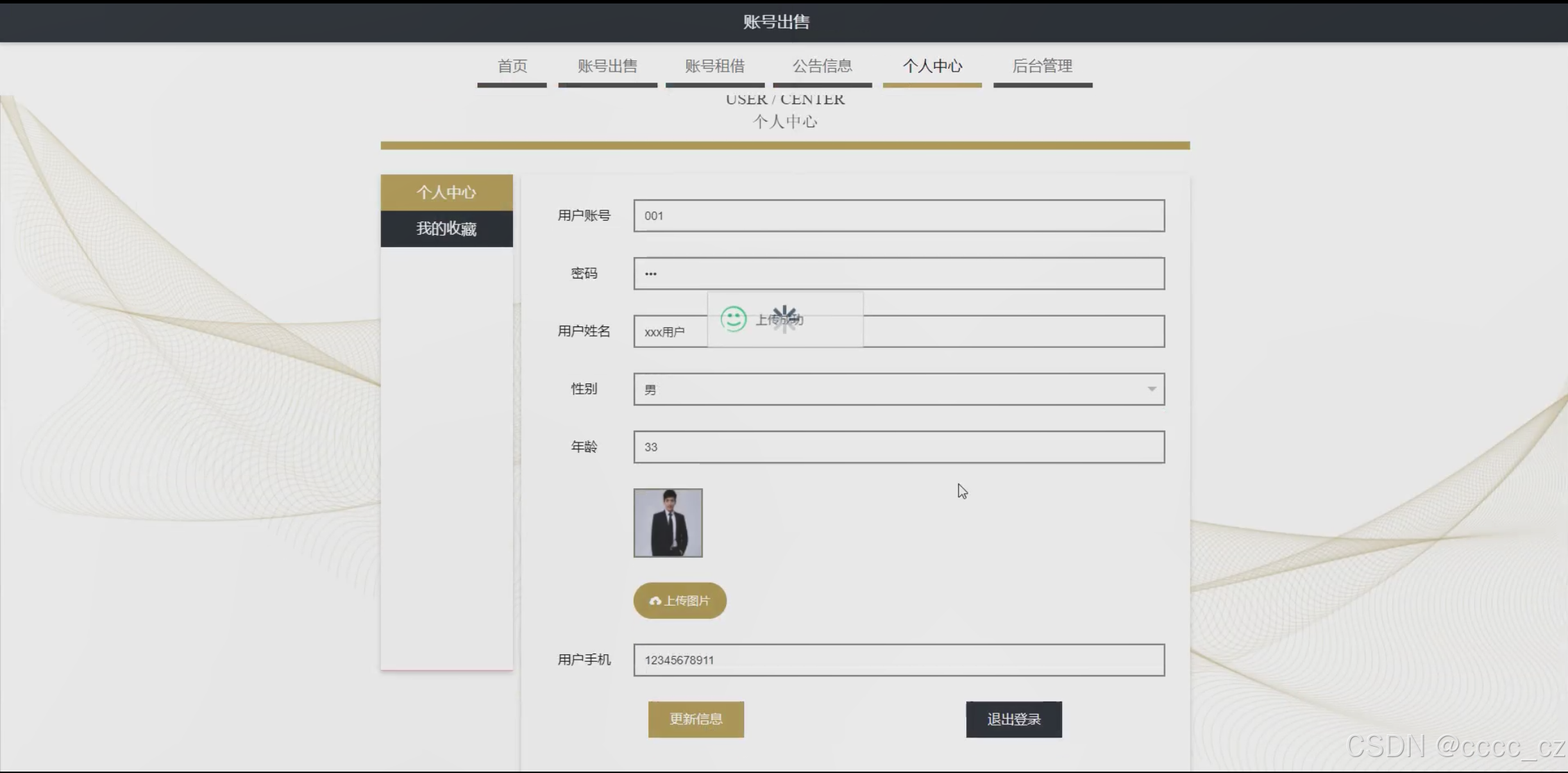Click the cloud upload icon
Image resolution: width=1568 pixels, height=773 pixels.
[x=655, y=601]
